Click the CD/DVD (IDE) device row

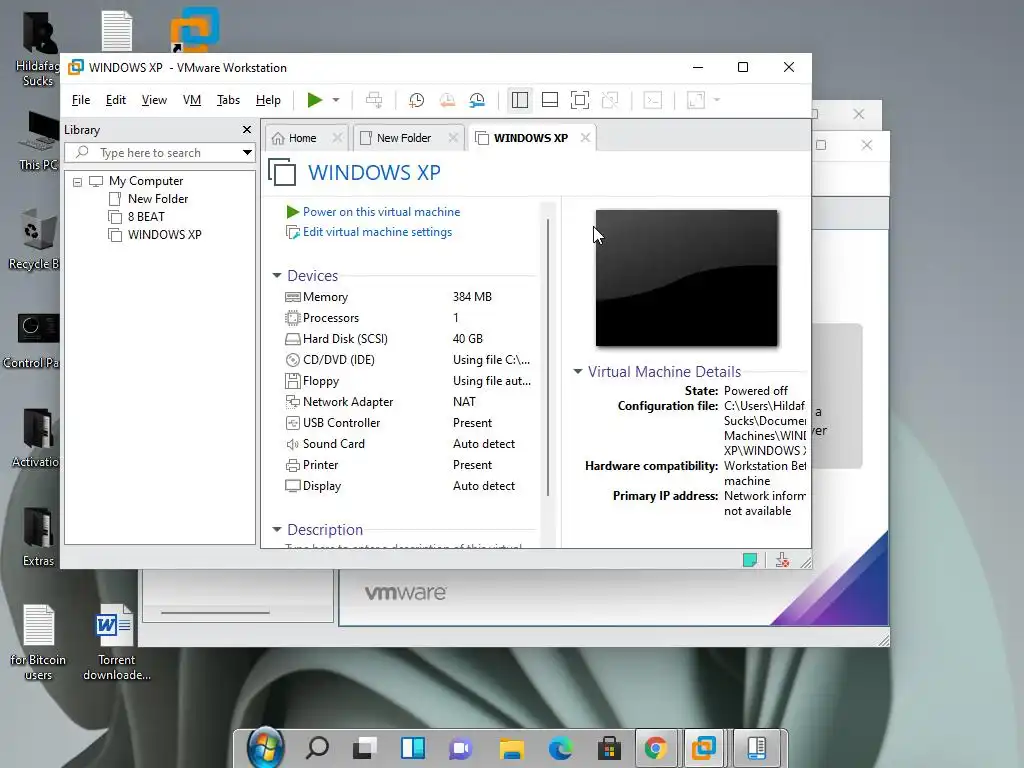tap(409, 360)
